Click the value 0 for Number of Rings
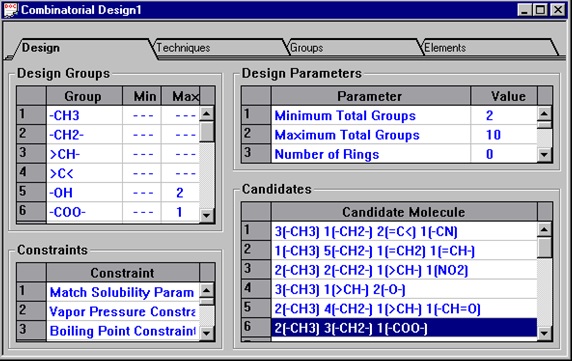The width and height of the screenshot is (572, 361). [504, 154]
